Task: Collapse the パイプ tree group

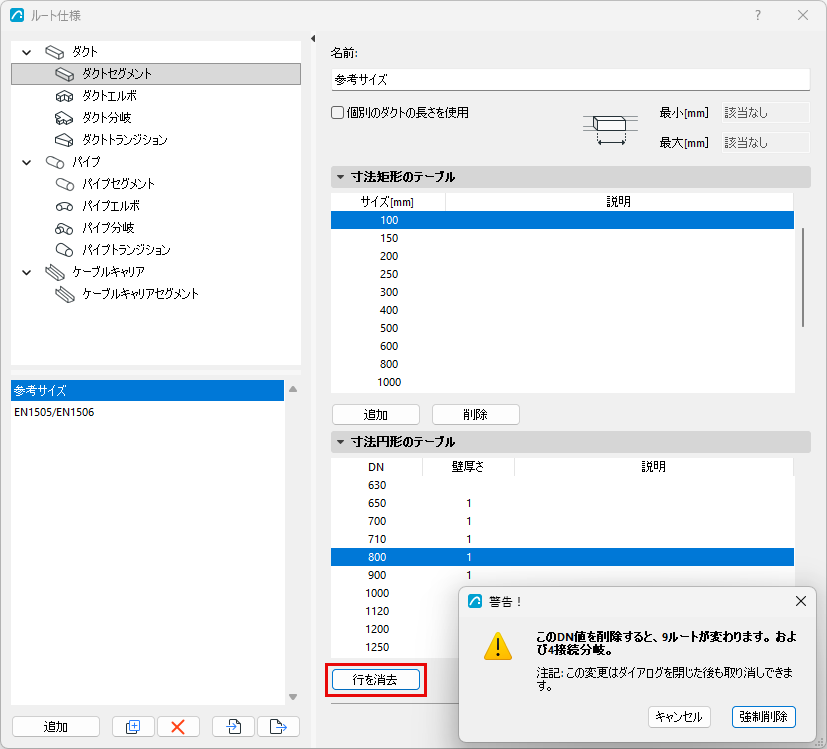Action: click(x=26, y=162)
